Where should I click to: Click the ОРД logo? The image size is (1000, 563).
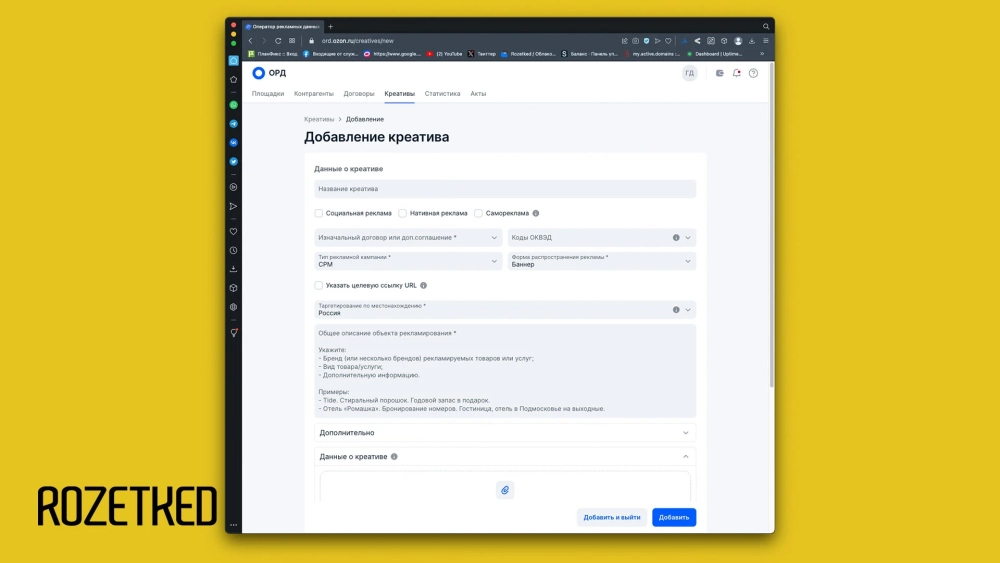(269, 73)
